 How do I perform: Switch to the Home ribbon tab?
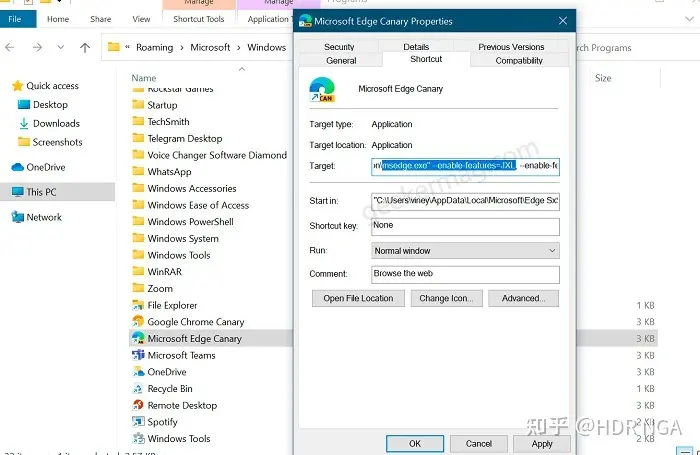(58, 19)
